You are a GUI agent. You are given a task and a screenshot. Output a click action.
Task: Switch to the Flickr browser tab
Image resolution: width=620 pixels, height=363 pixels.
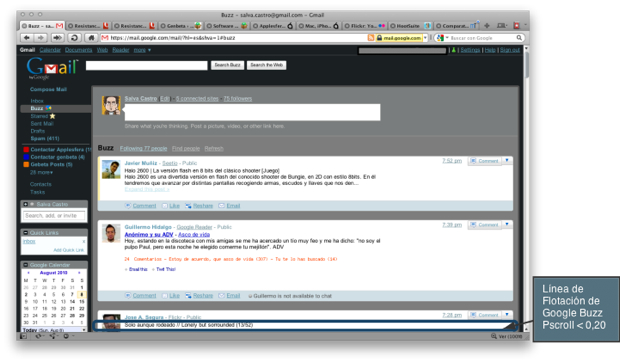click(x=365, y=26)
